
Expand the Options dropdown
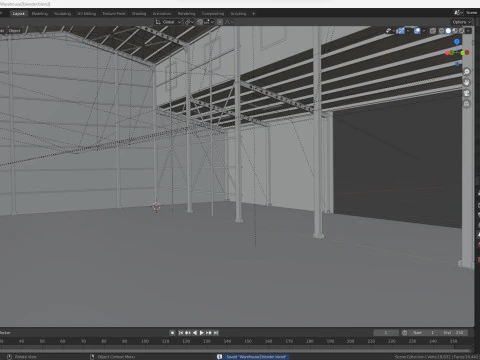coord(462,22)
